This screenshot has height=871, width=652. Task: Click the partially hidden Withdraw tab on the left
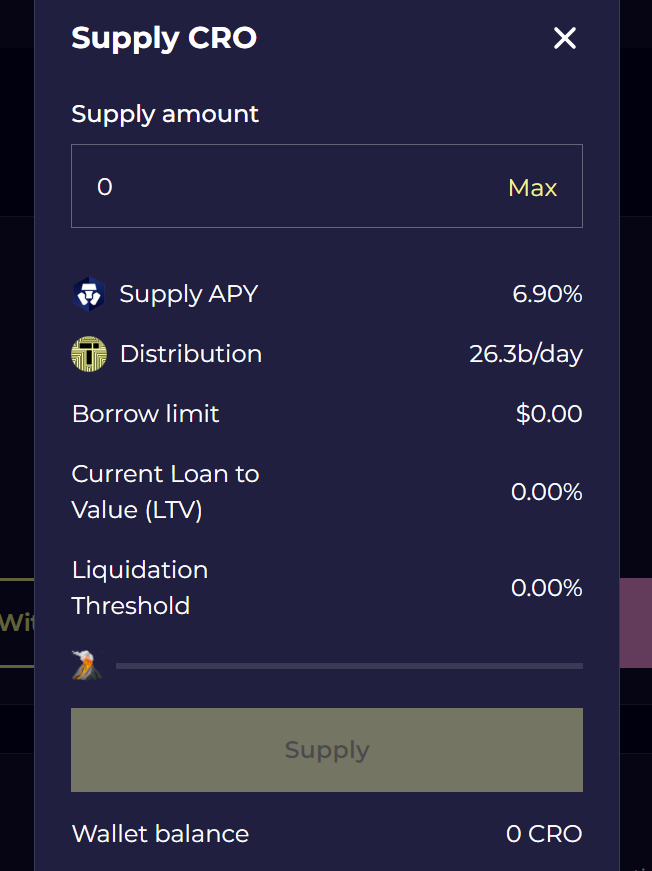coord(17,622)
